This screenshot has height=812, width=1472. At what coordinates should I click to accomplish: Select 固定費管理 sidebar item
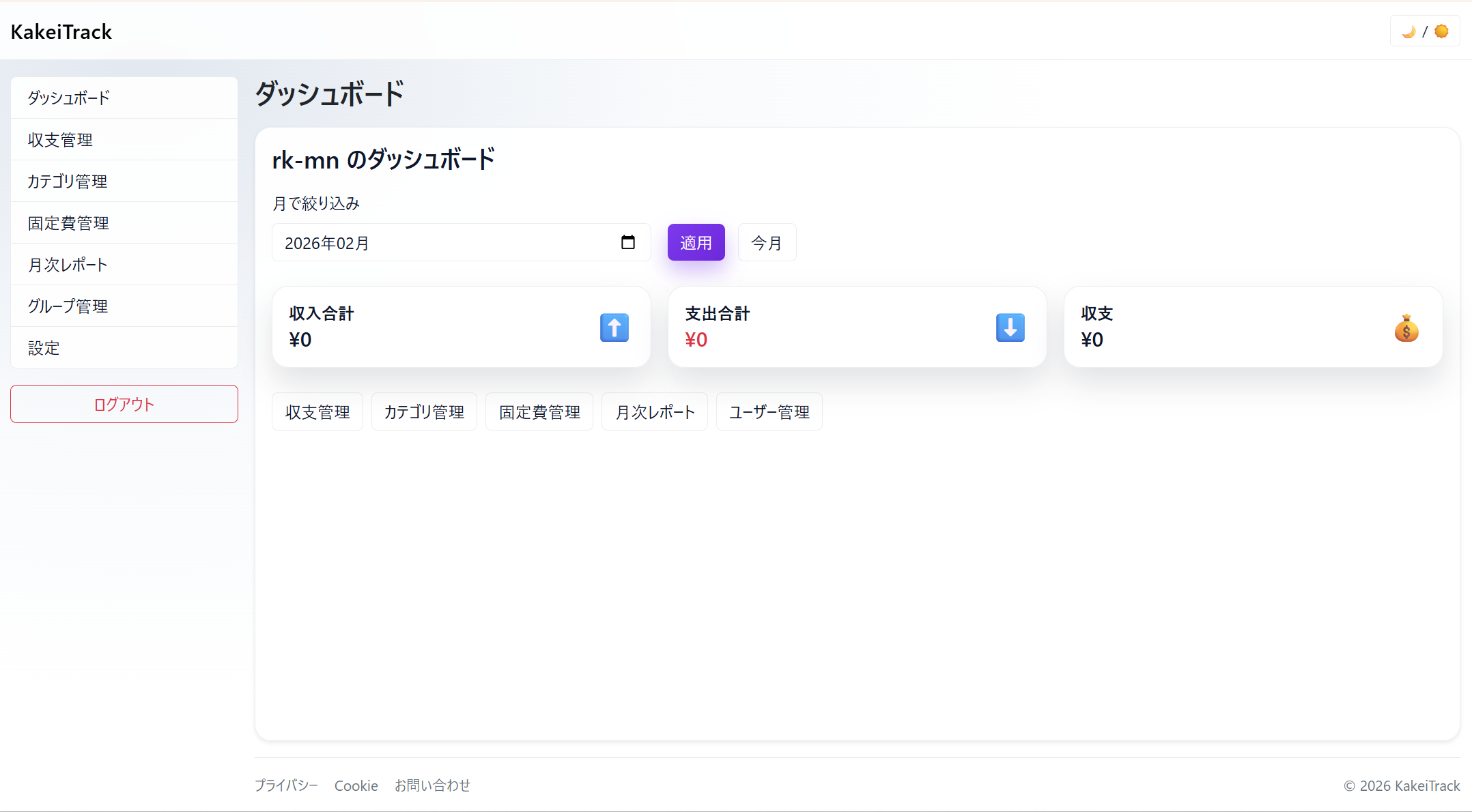tap(124, 223)
